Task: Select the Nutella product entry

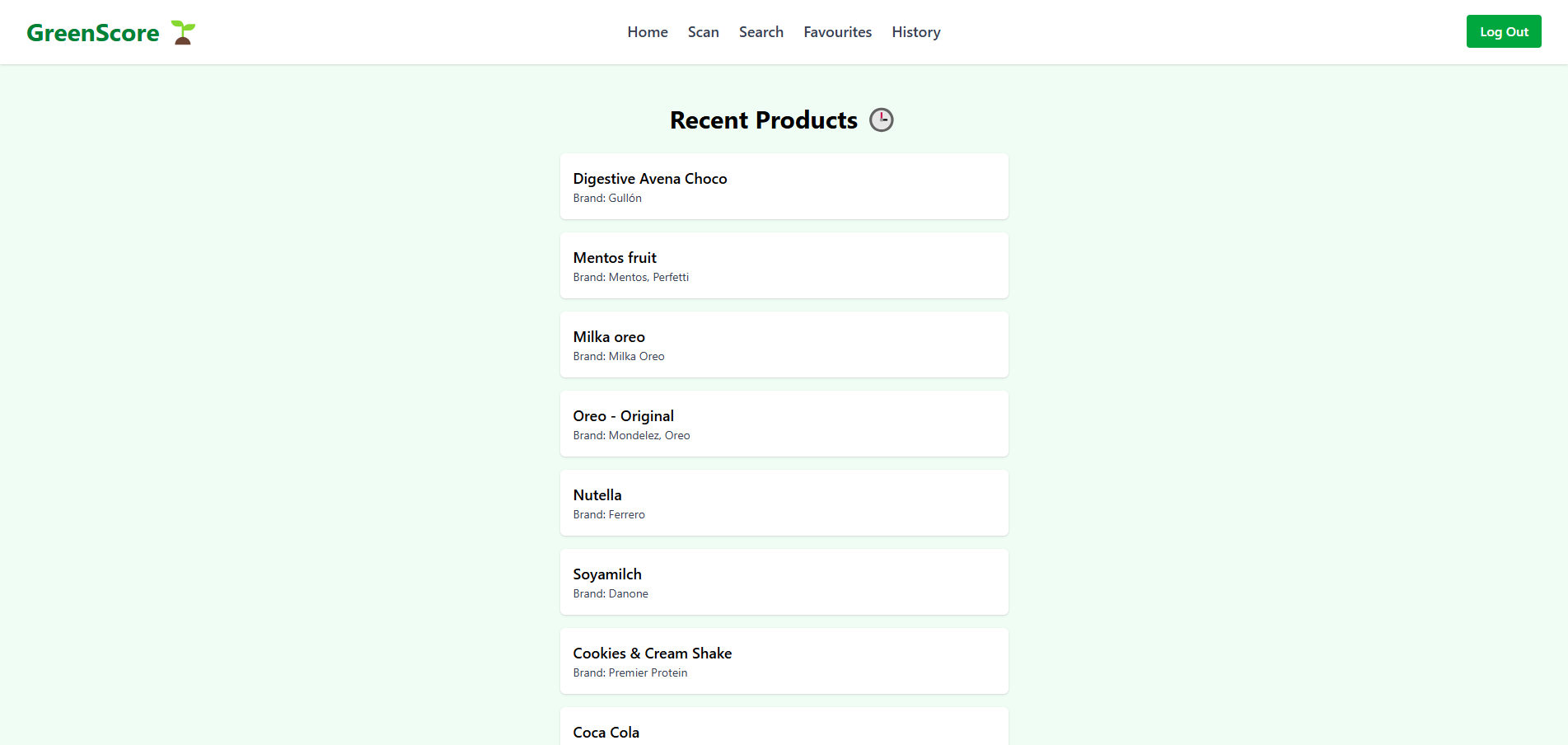Action: tap(784, 503)
